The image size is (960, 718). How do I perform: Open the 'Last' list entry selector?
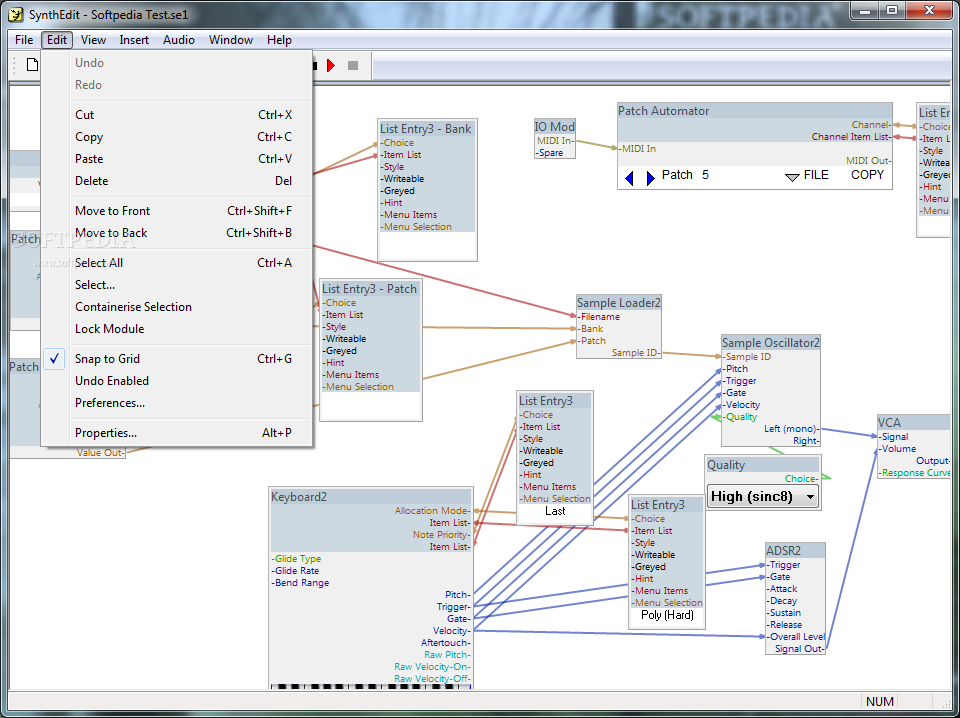click(555, 511)
